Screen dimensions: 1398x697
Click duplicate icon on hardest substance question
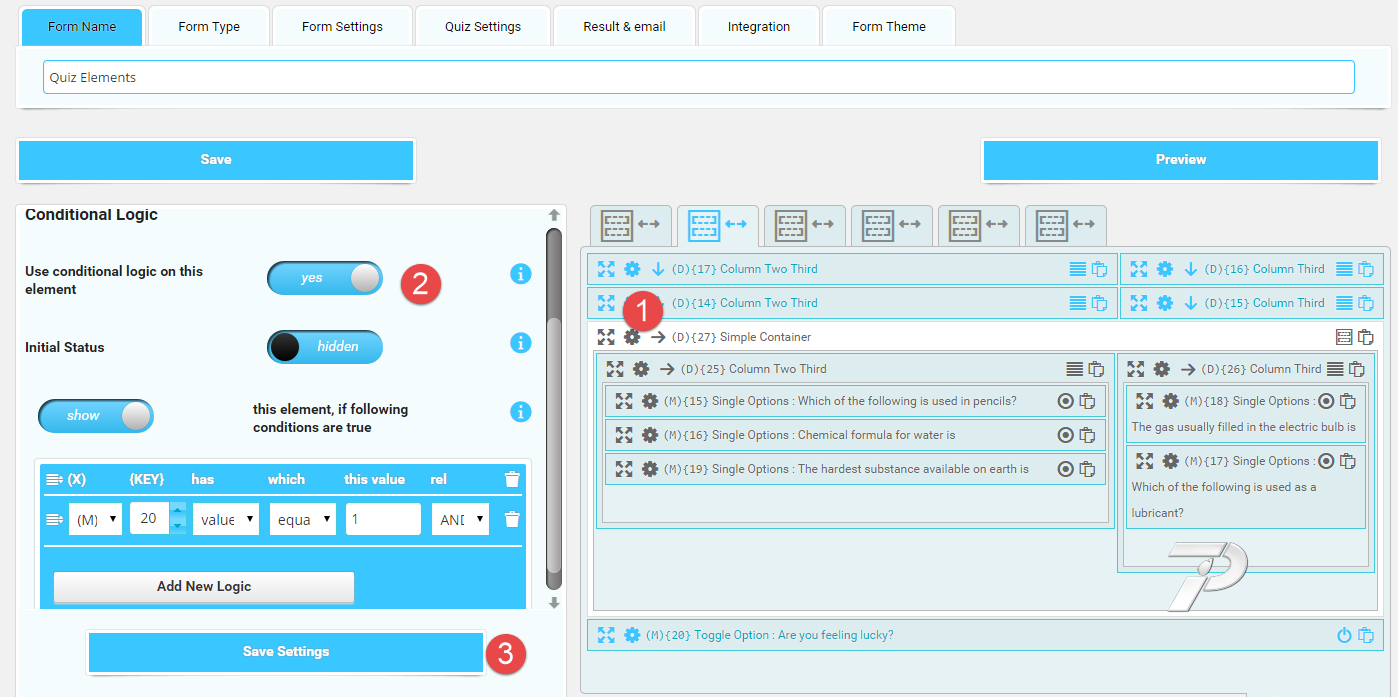click(1087, 469)
